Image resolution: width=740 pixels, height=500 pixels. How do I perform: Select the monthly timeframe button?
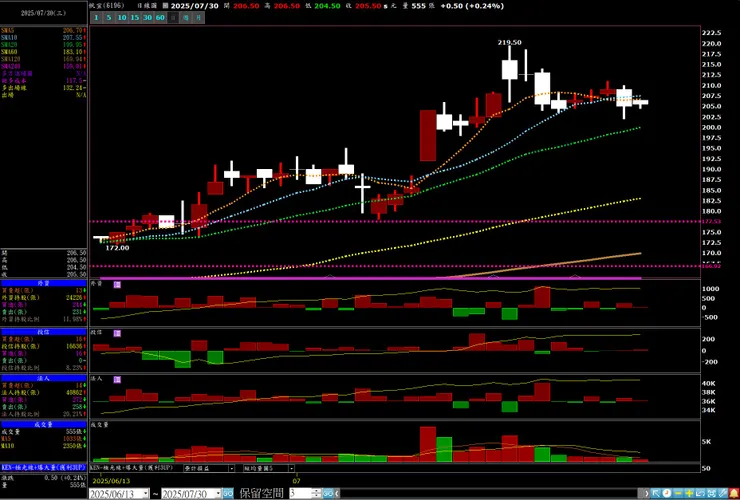coord(199,17)
